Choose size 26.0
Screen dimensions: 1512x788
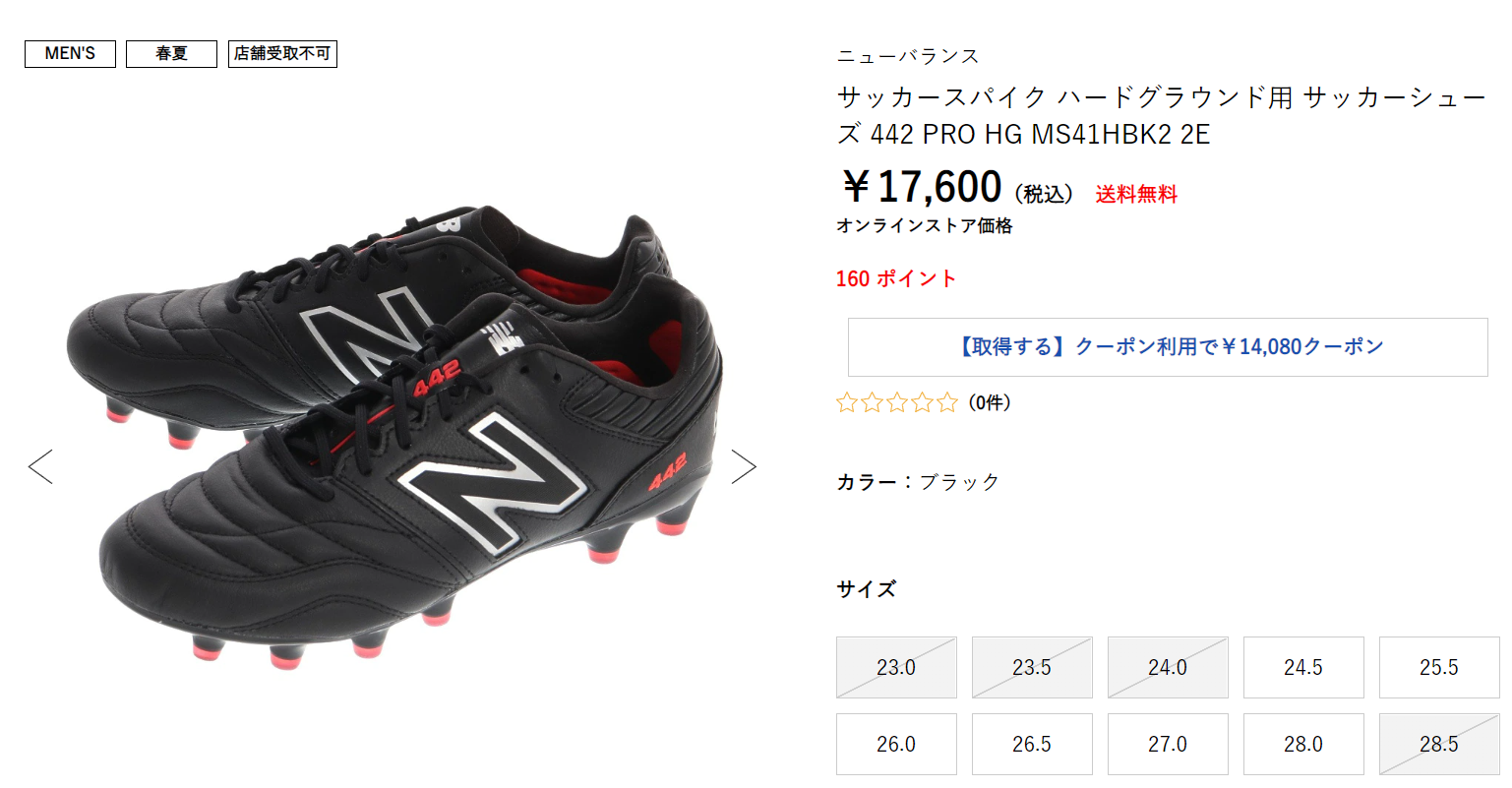(x=896, y=744)
